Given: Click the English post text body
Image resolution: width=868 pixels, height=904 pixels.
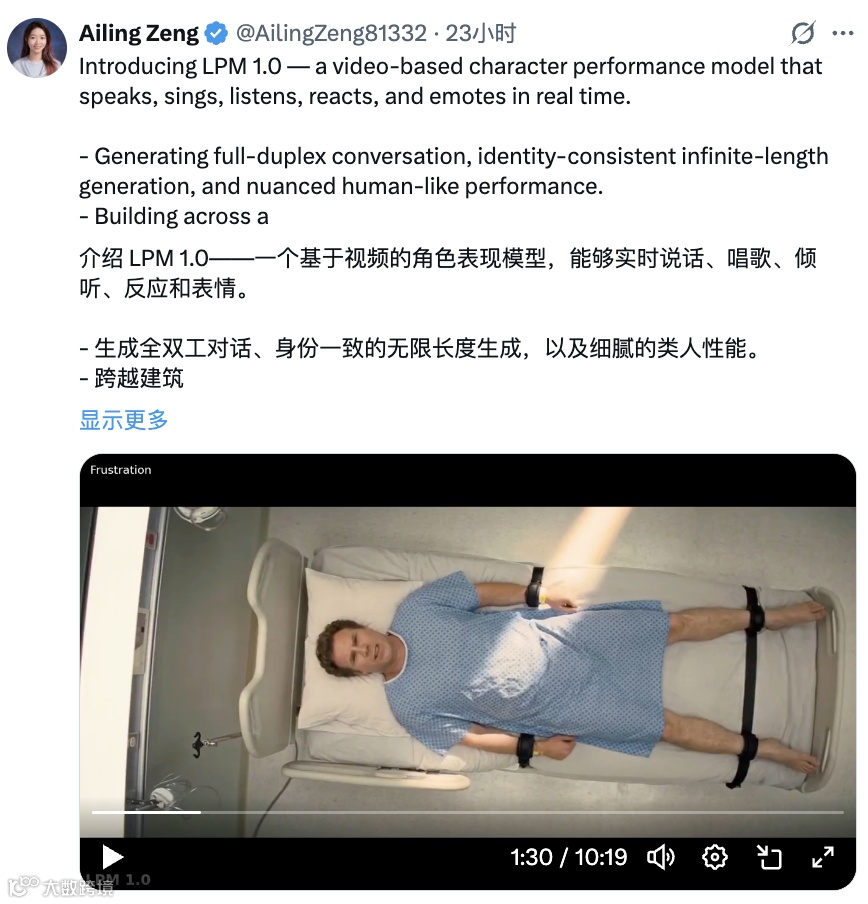Looking at the screenshot, I should pos(453,141).
